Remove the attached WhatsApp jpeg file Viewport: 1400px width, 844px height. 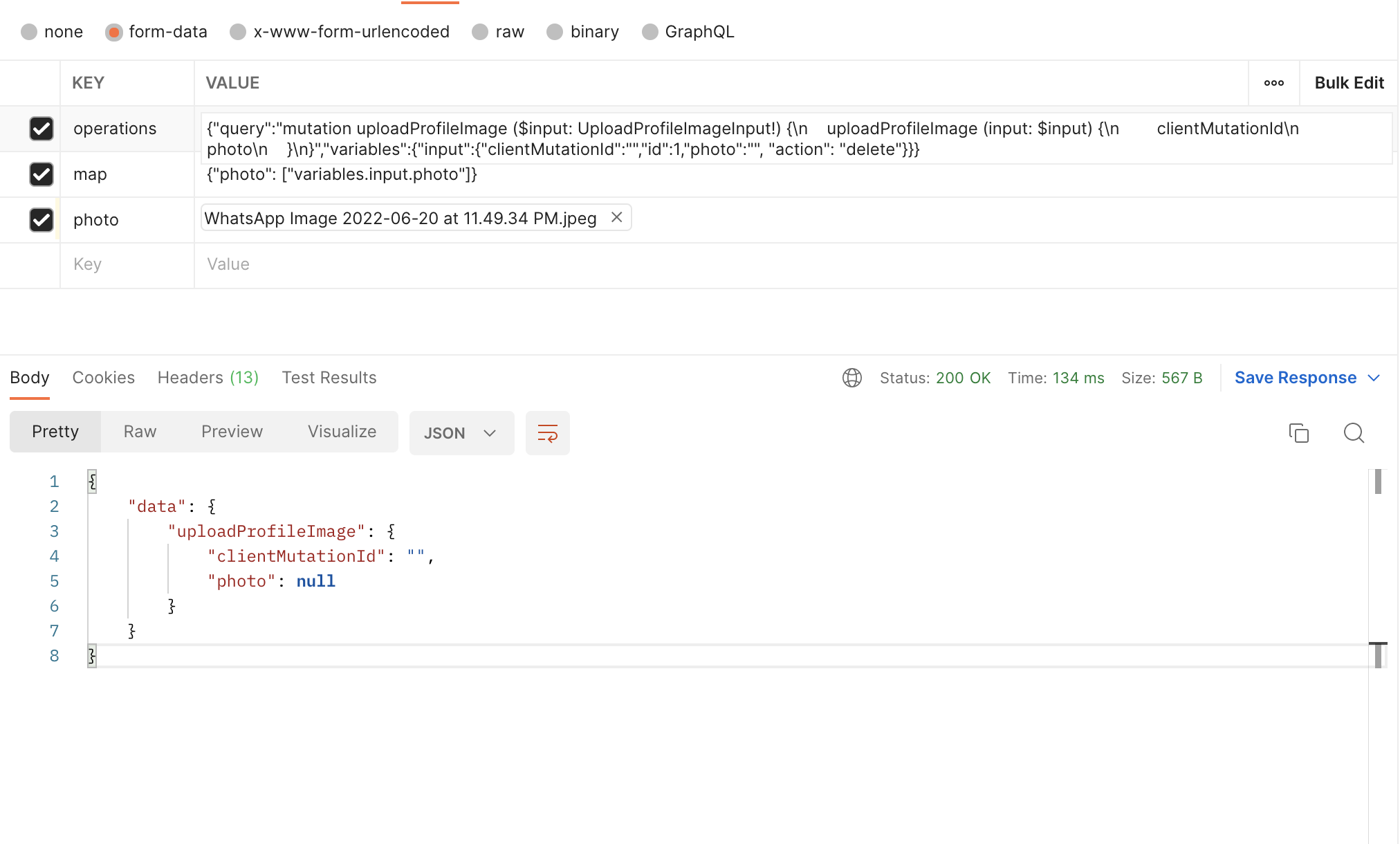point(616,218)
